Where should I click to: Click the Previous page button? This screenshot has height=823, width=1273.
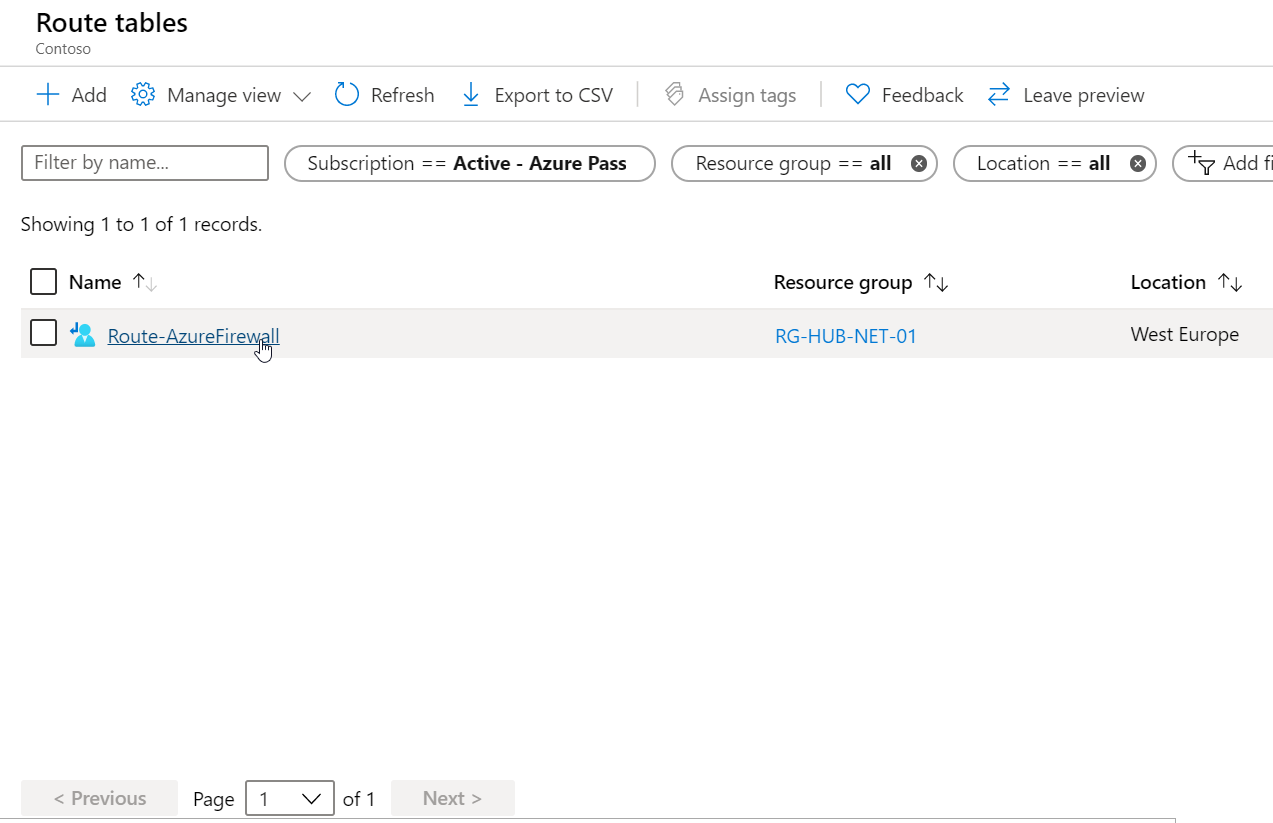click(x=99, y=798)
